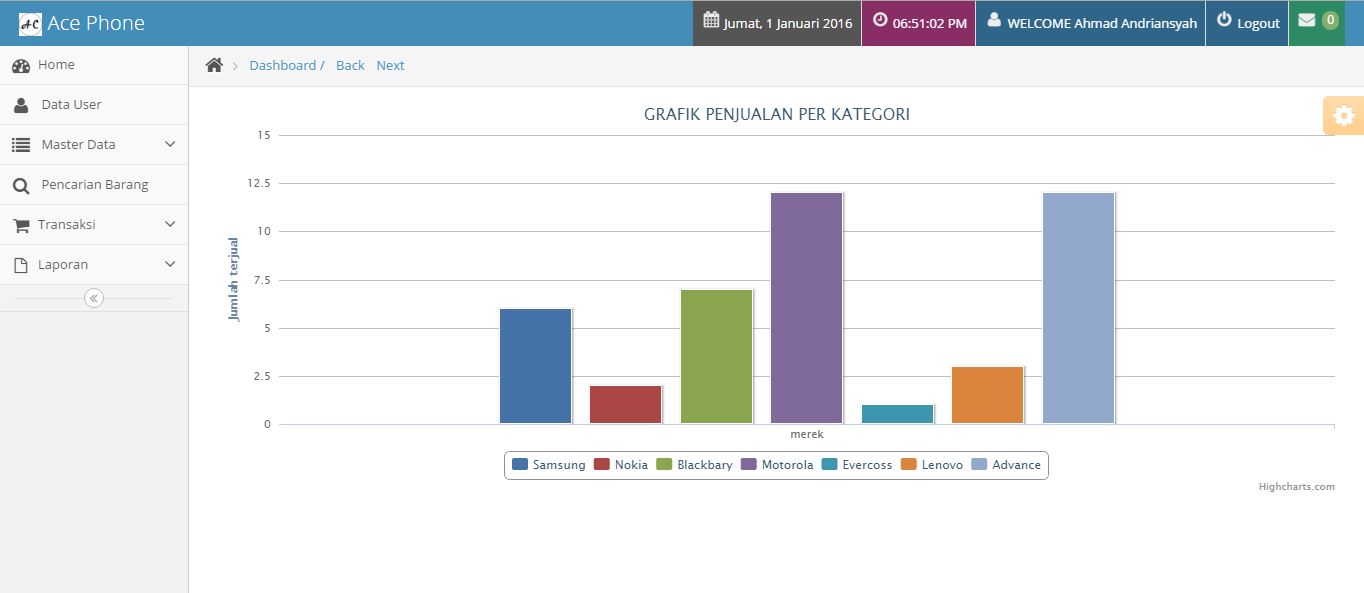The width and height of the screenshot is (1364, 593).
Task: Open the Master Data menu
Action: click(x=94, y=145)
